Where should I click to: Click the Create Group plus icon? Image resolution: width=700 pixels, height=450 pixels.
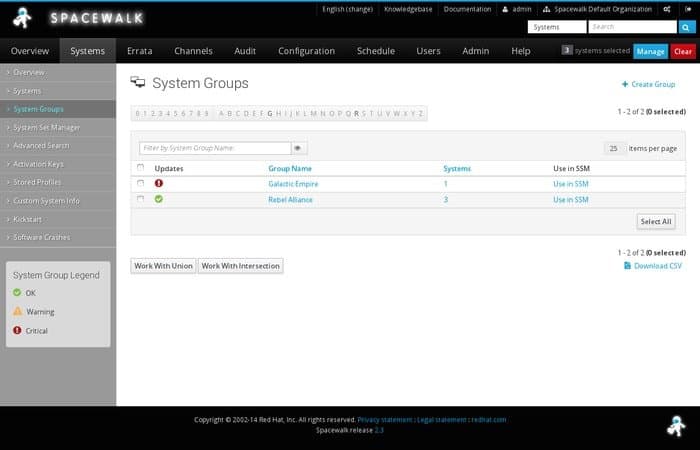click(x=625, y=84)
